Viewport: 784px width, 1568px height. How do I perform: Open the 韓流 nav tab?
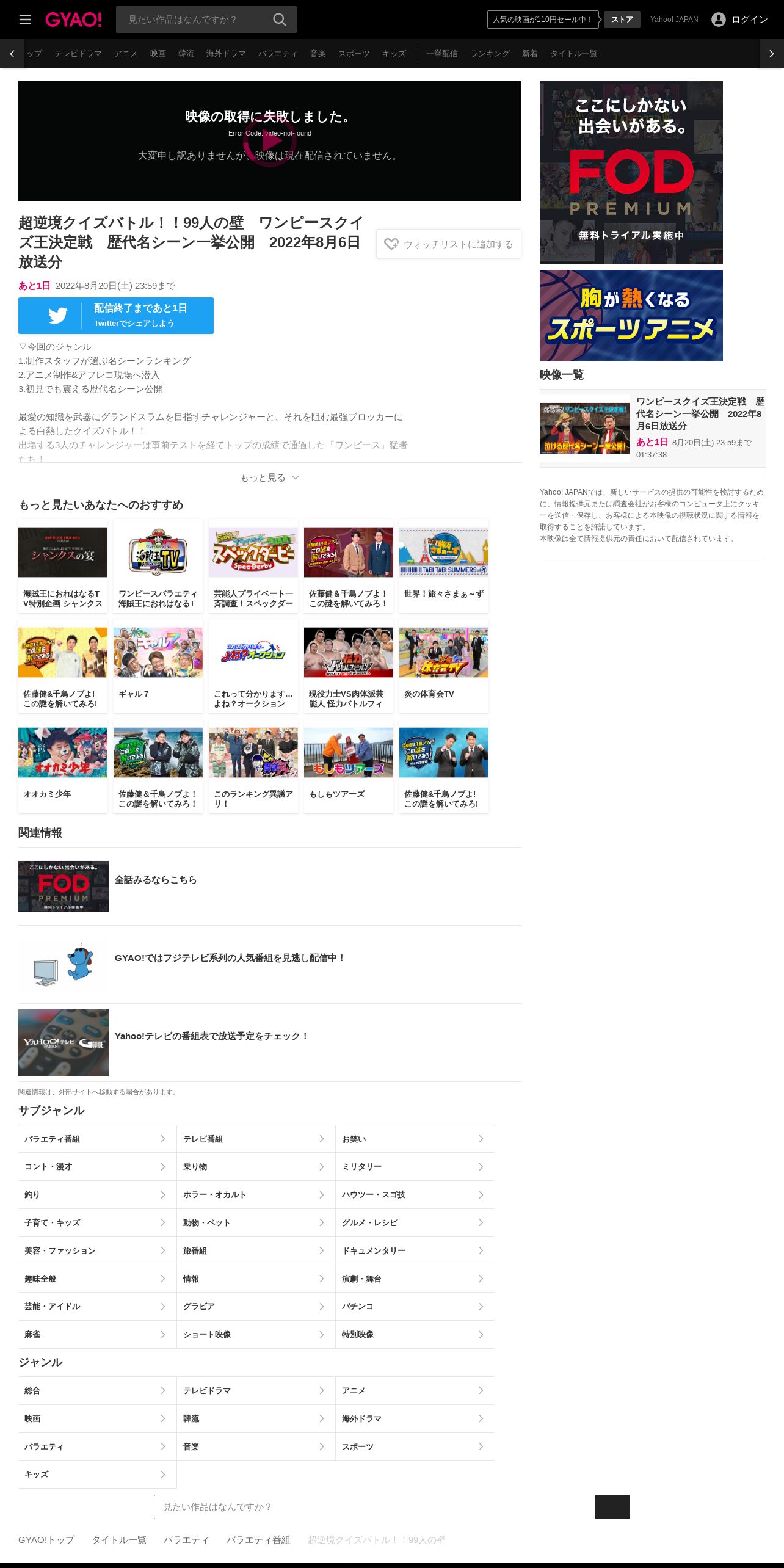(x=186, y=54)
